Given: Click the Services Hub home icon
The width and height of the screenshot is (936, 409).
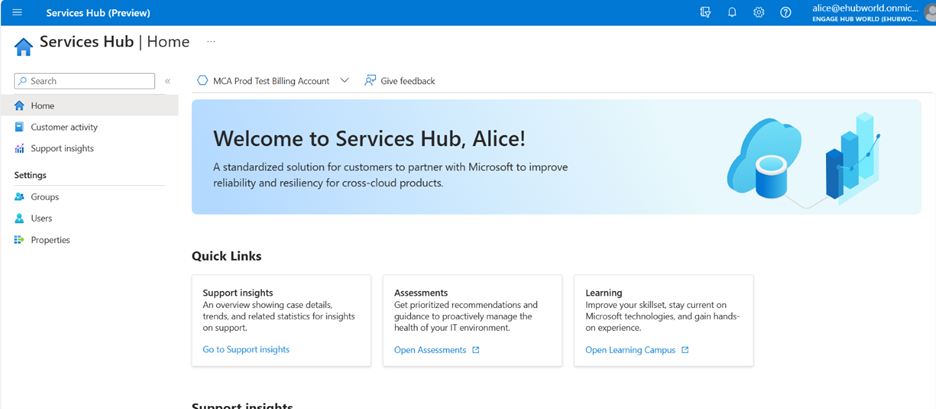Looking at the screenshot, I should tap(23, 46).
